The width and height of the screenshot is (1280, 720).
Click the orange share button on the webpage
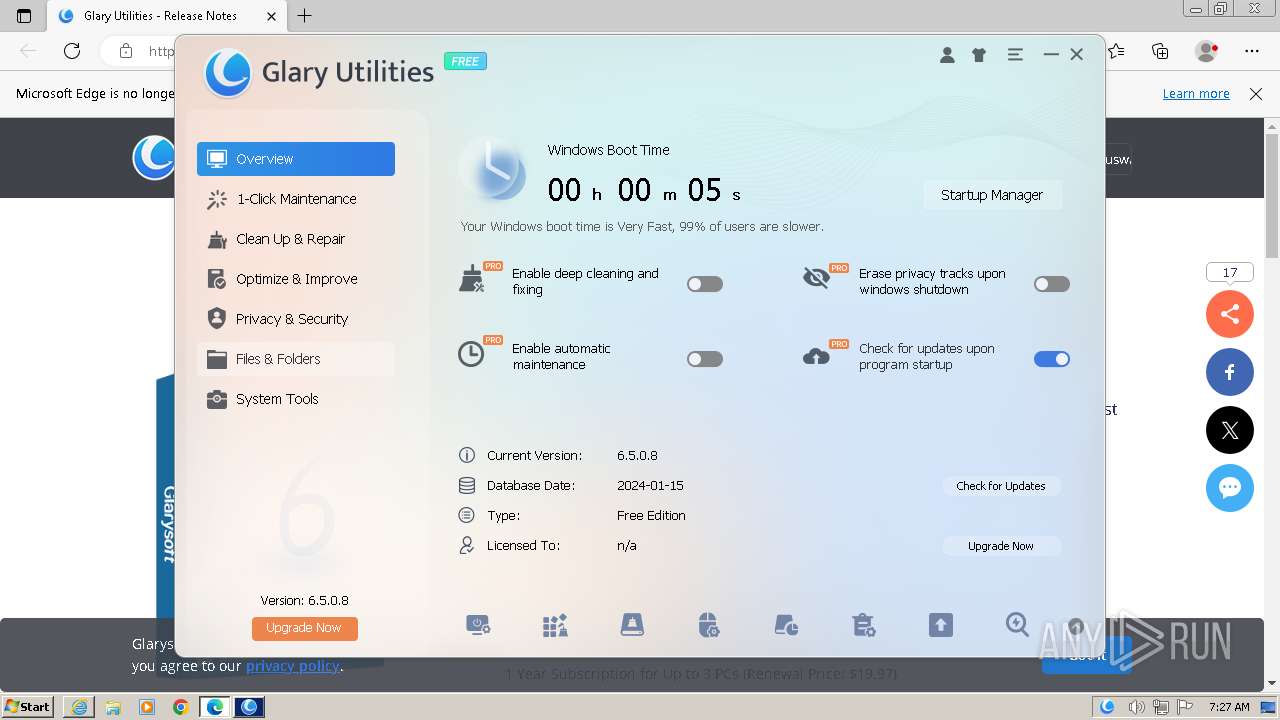tap(1230, 314)
